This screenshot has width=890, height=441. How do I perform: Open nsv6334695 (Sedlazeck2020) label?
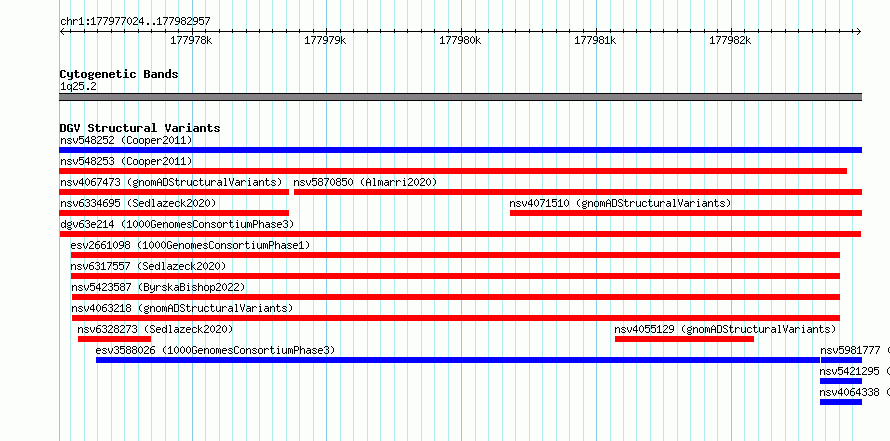(138, 203)
